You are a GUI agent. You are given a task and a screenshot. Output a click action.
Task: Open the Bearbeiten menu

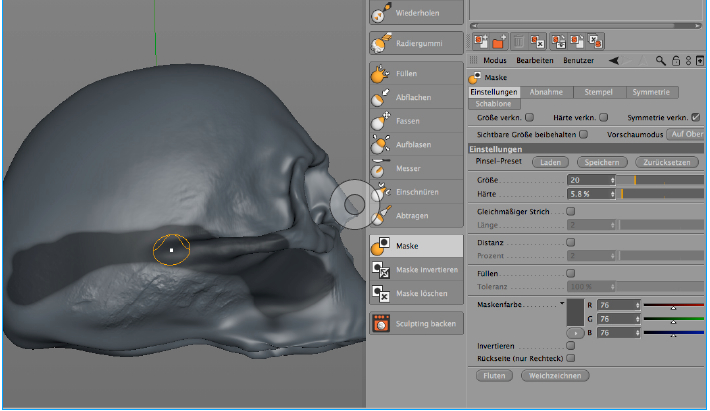533,61
